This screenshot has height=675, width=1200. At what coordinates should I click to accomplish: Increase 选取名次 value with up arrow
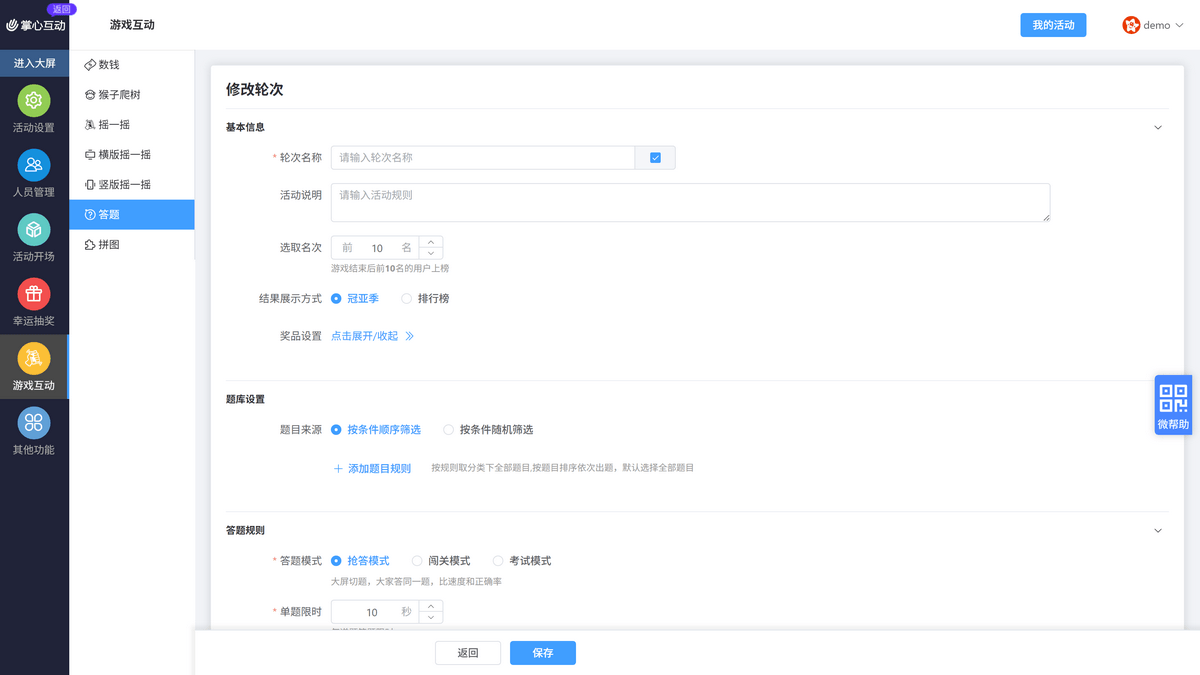[431, 242]
